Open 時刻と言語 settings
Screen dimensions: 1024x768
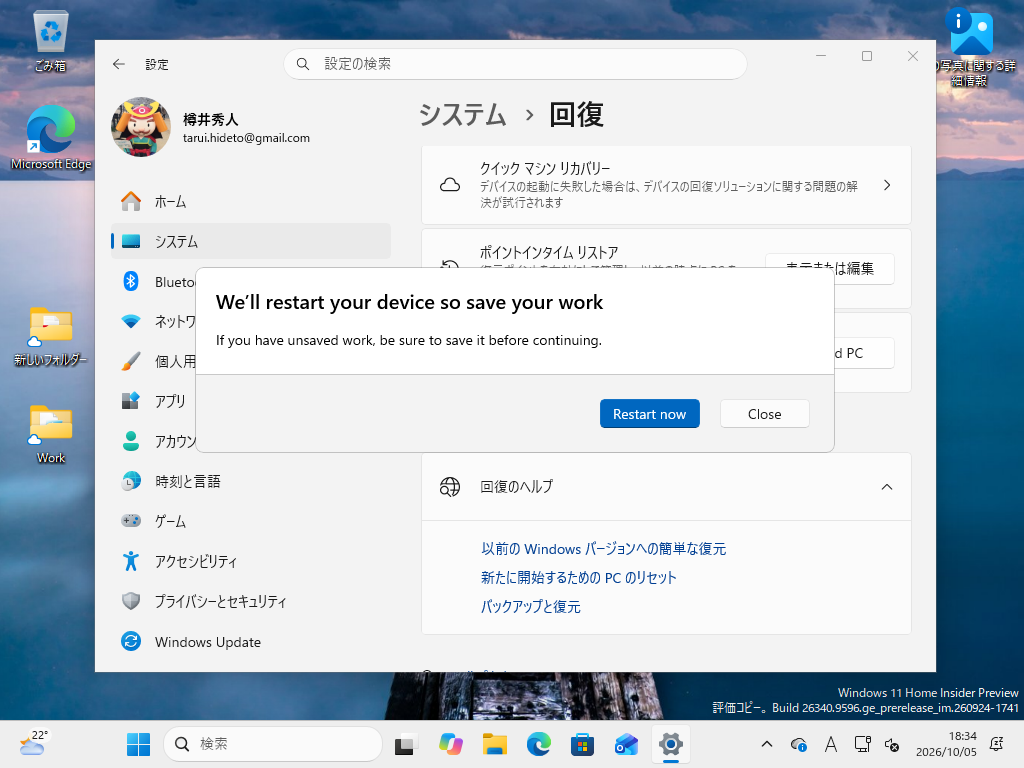(251, 481)
